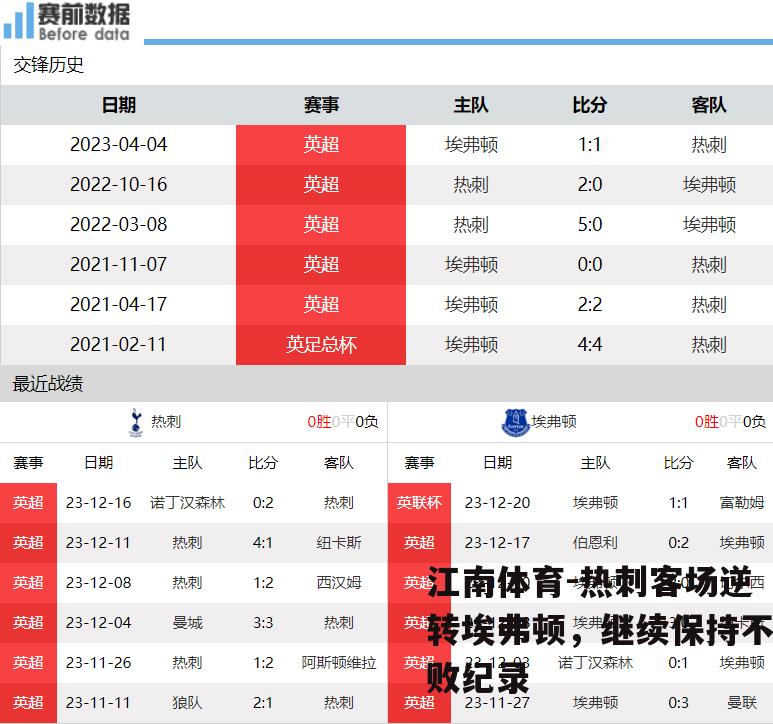
Task: Select the date 2021-02-11
Action: (x=118, y=345)
